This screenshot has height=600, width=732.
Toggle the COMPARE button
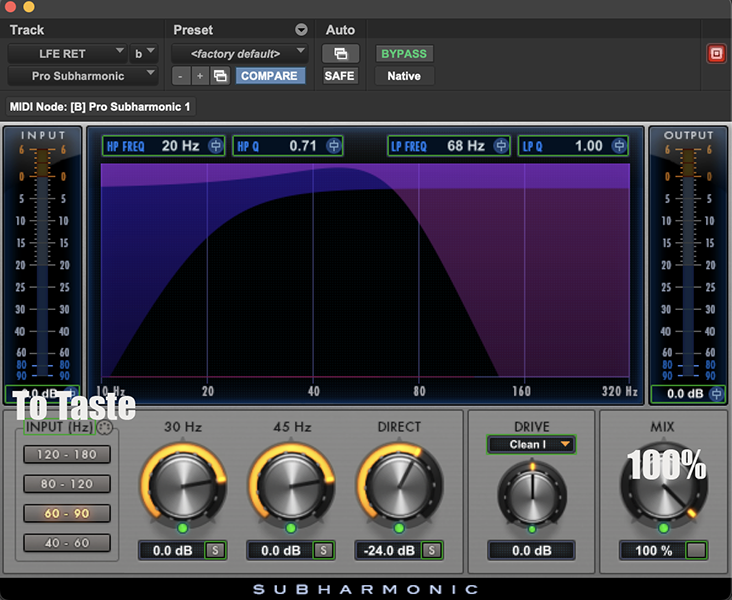coord(270,76)
